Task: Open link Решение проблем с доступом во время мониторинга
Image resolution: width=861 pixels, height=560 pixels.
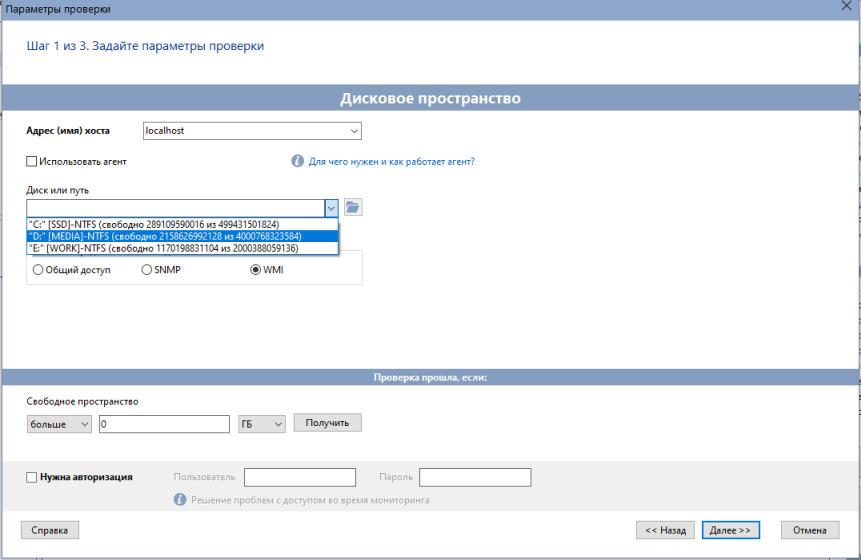Action: pos(310,500)
